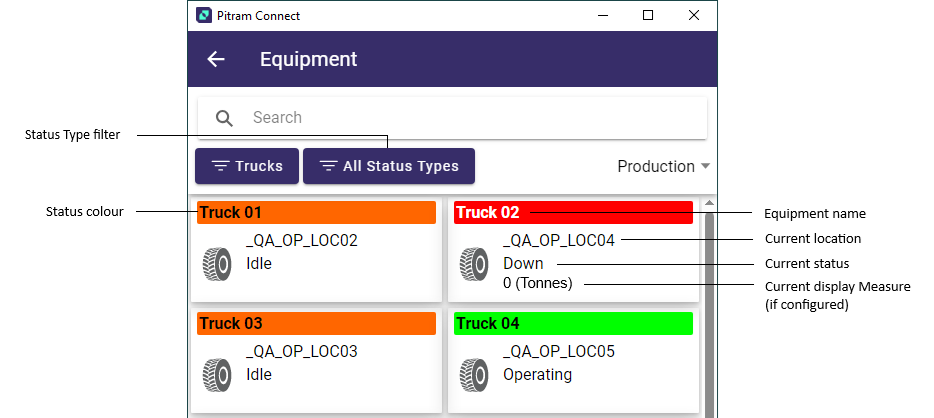Select the Truck 04 tyre icon
The width and height of the screenshot is (934, 418).
click(x=474, y=375)
